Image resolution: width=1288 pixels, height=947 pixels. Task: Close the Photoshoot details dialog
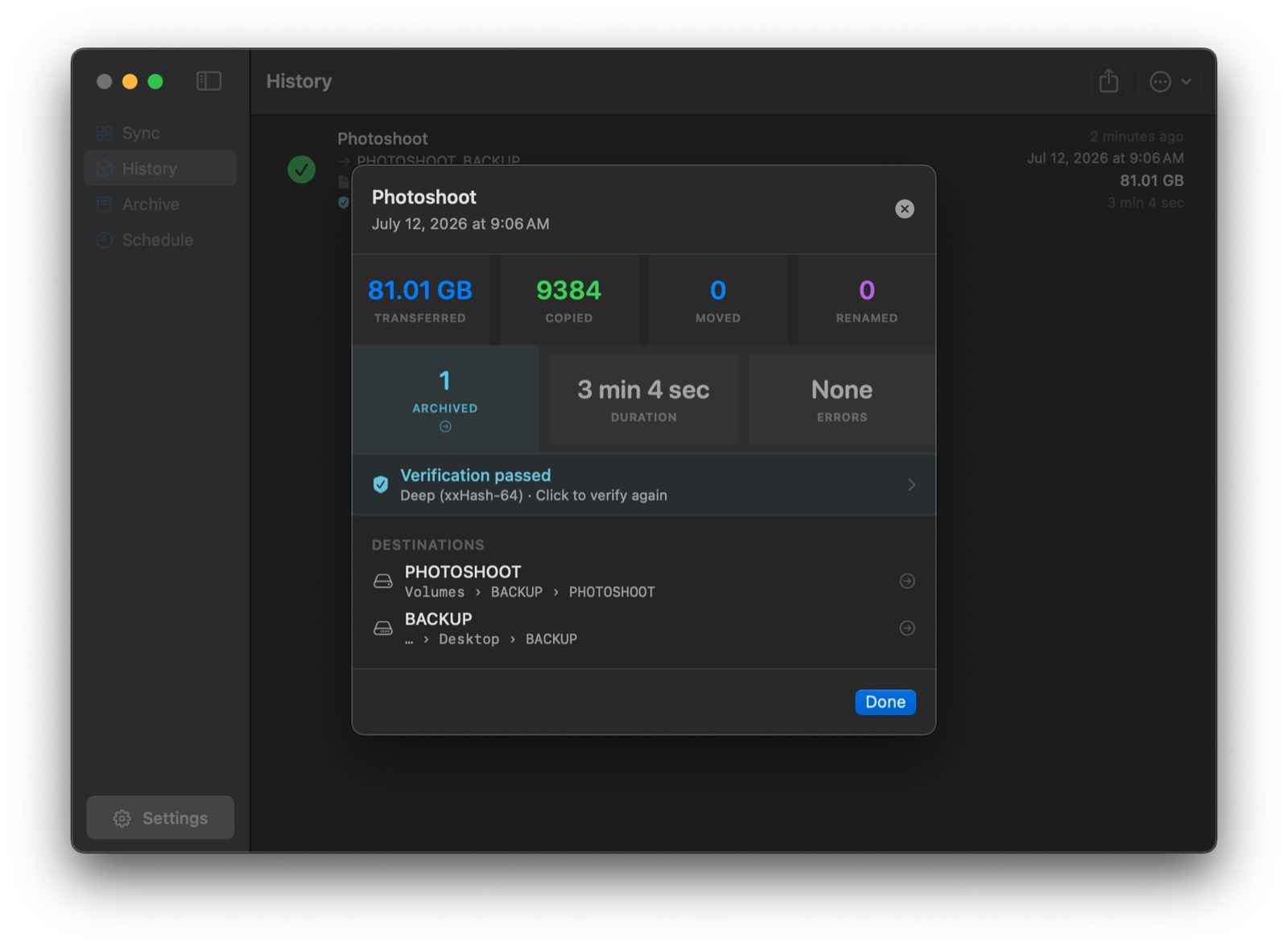(905, 209)
